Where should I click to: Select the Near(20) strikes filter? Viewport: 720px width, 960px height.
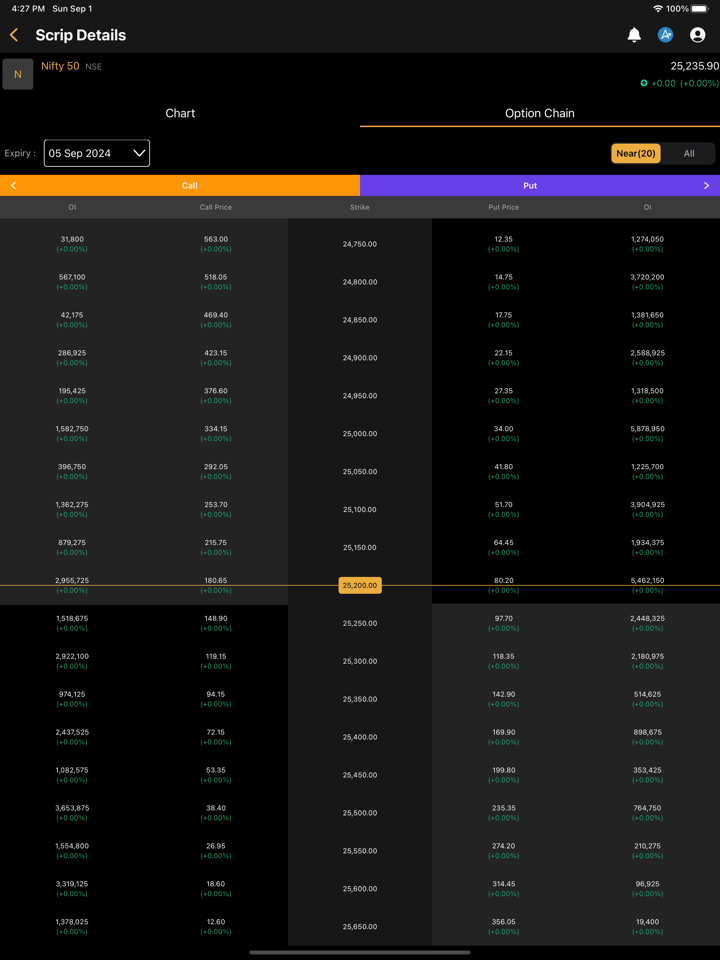click(636, 153)
